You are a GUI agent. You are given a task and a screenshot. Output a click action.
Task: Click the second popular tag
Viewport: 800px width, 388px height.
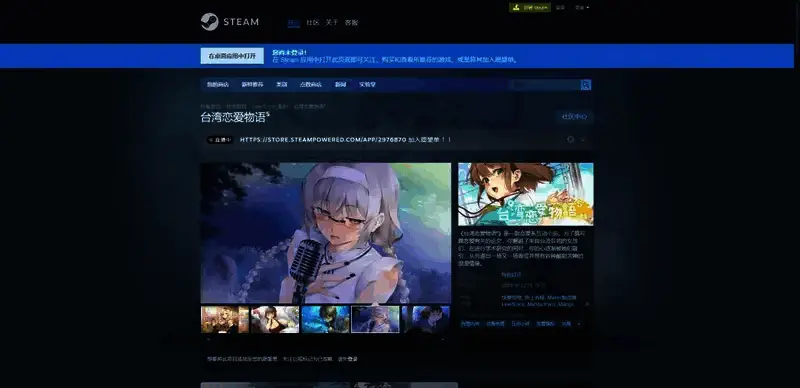[495, 324]
